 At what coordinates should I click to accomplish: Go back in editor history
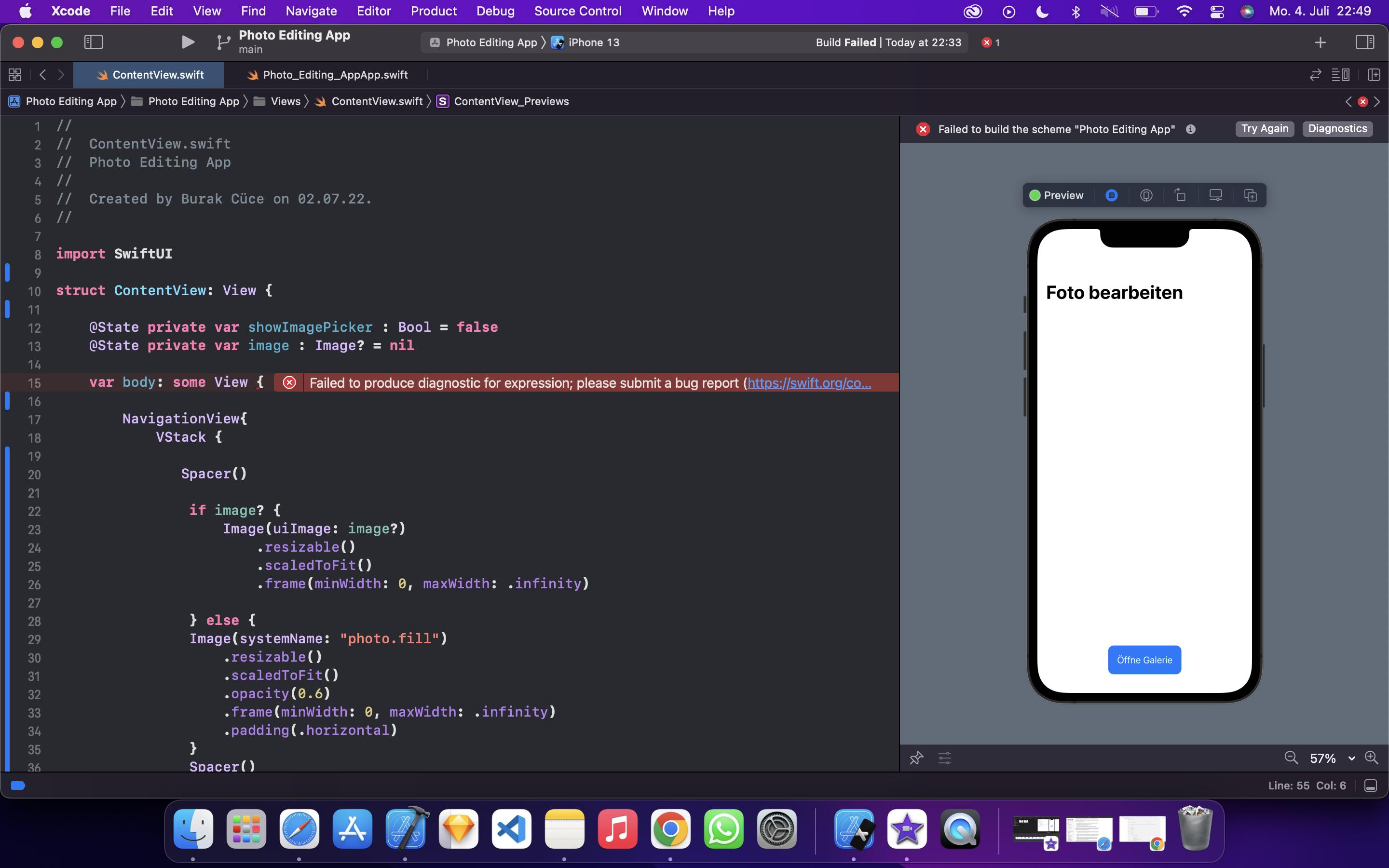(x=42, y=75)
